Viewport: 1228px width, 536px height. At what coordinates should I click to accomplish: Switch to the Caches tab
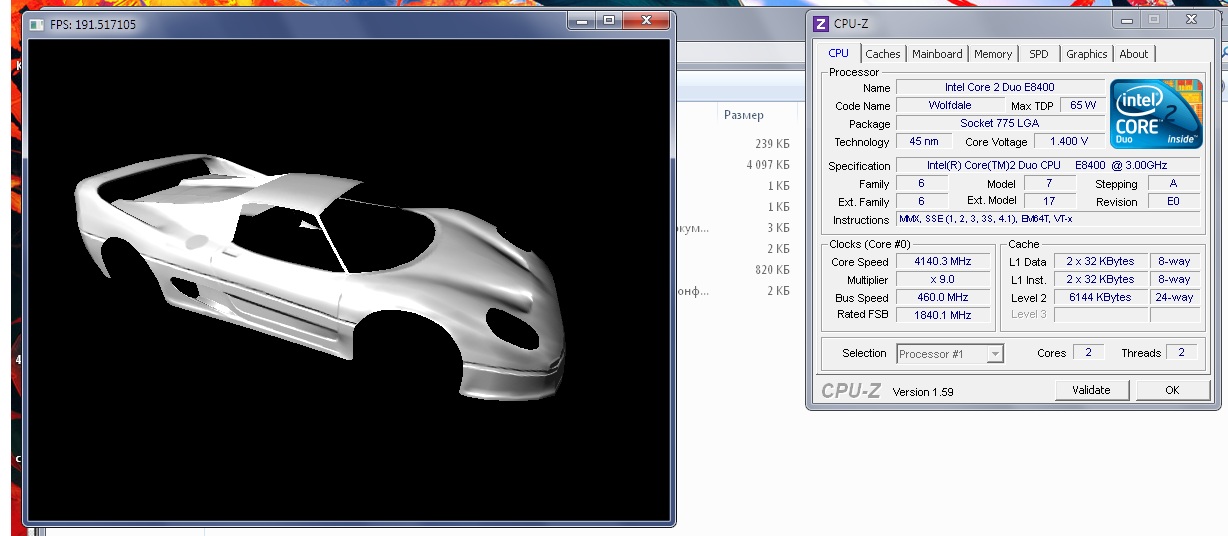882,54
